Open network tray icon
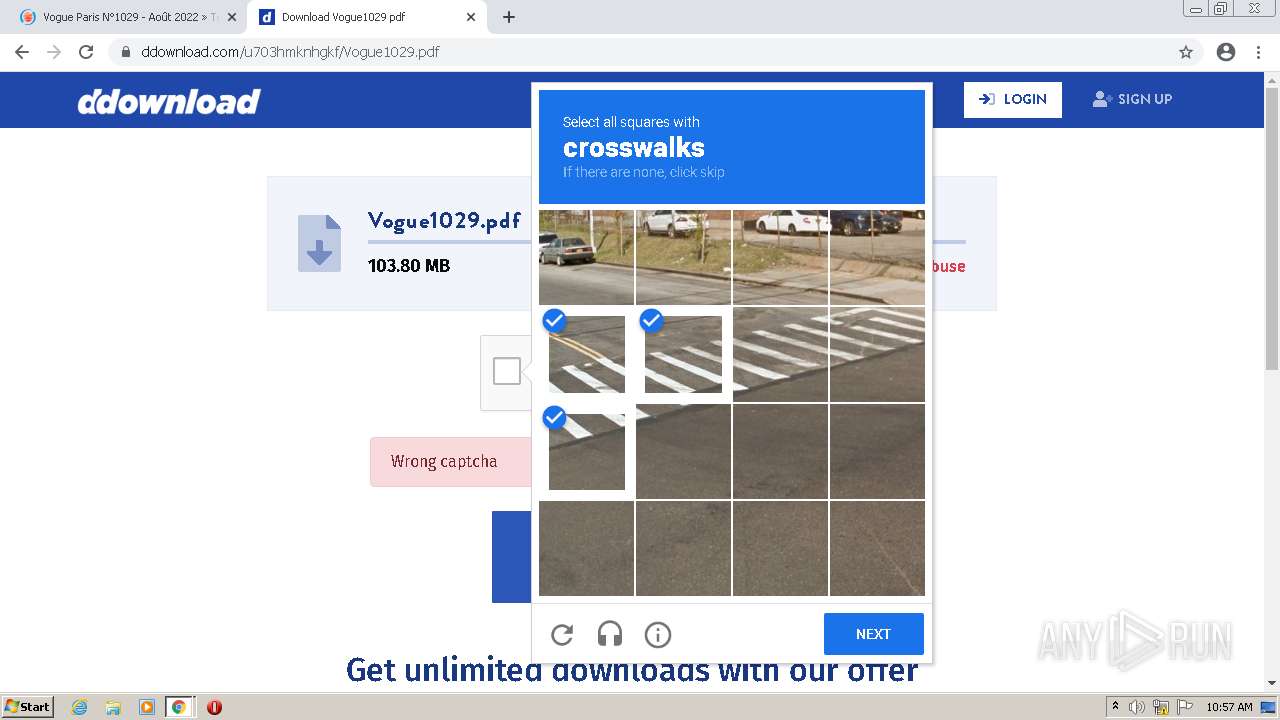The image size is (1280, 720). (x=1161, y=707)
